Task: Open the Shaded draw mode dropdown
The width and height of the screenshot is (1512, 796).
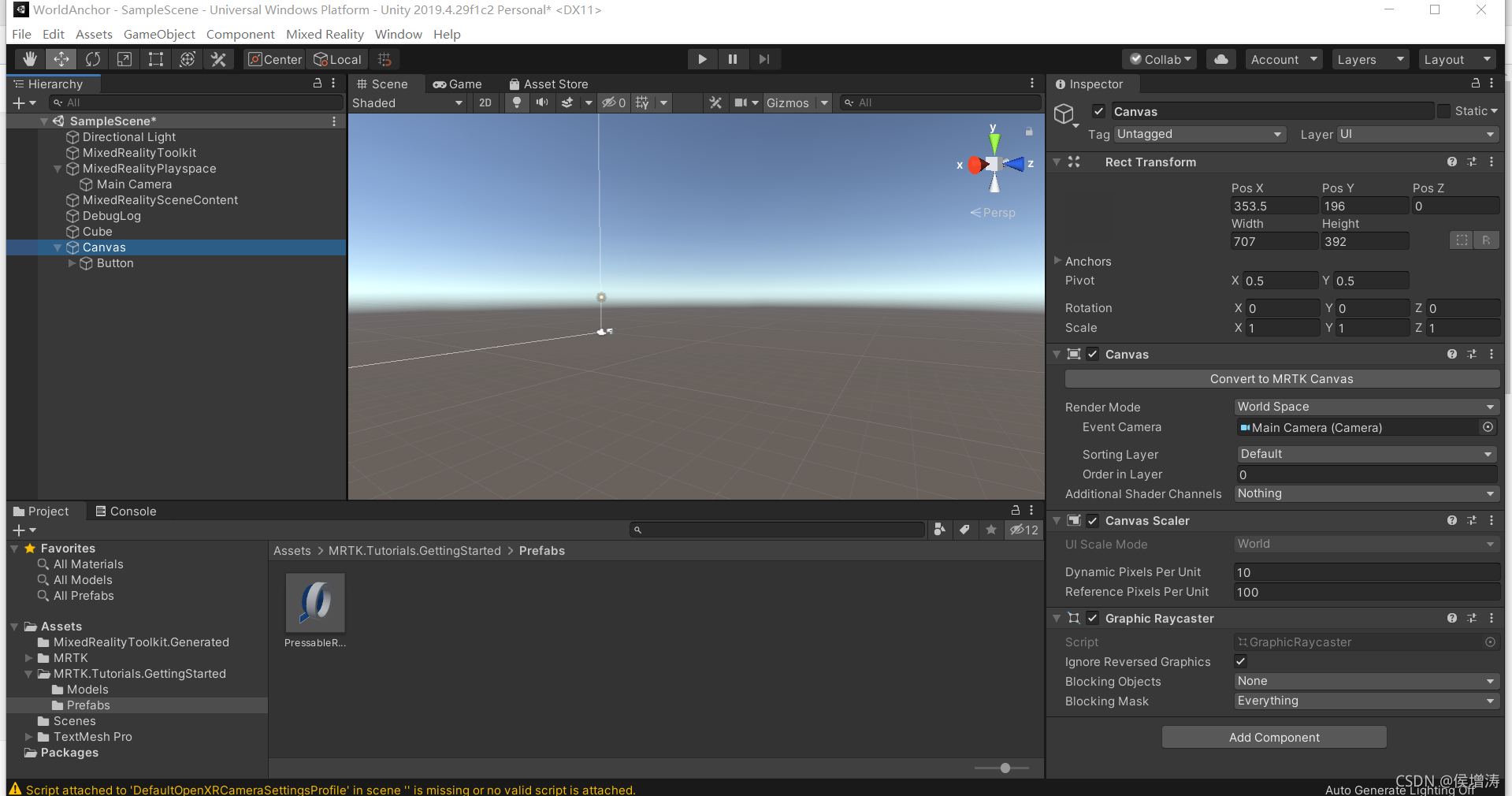Action: (408, 102)
